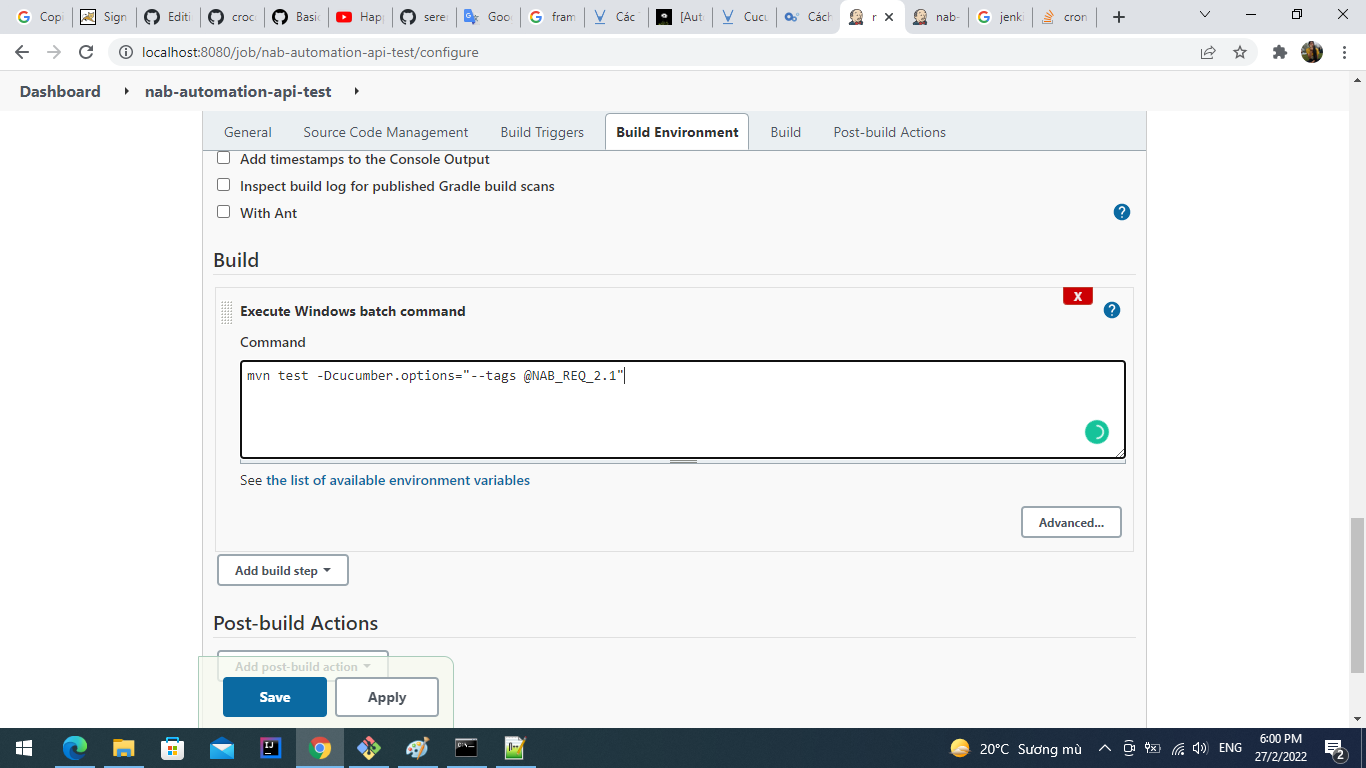Click the page vertical scrollbar thumb
This screenshot has width=1366, height=768.
[1357, 595]
